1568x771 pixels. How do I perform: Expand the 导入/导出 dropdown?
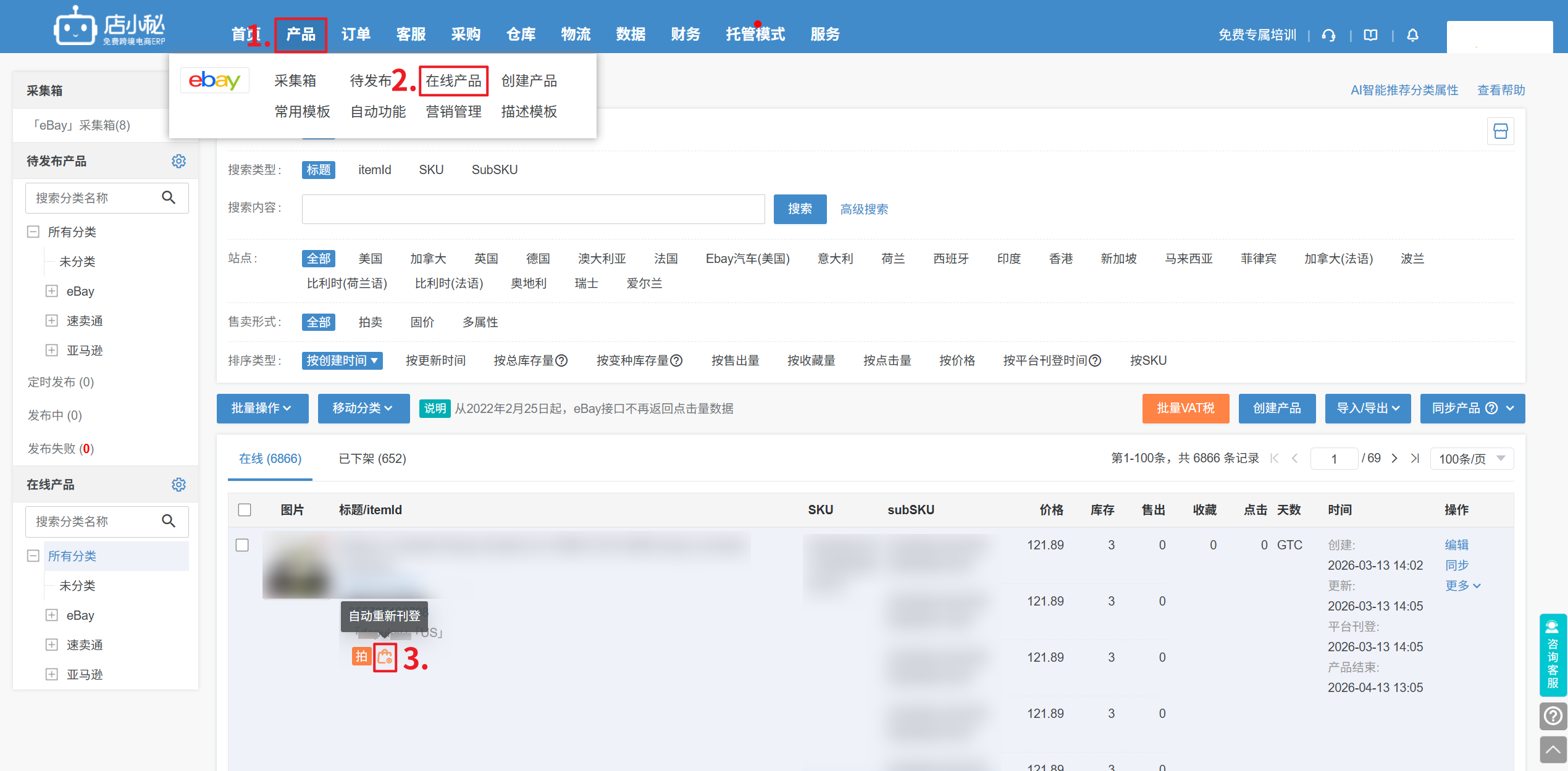pos(1367,408)
